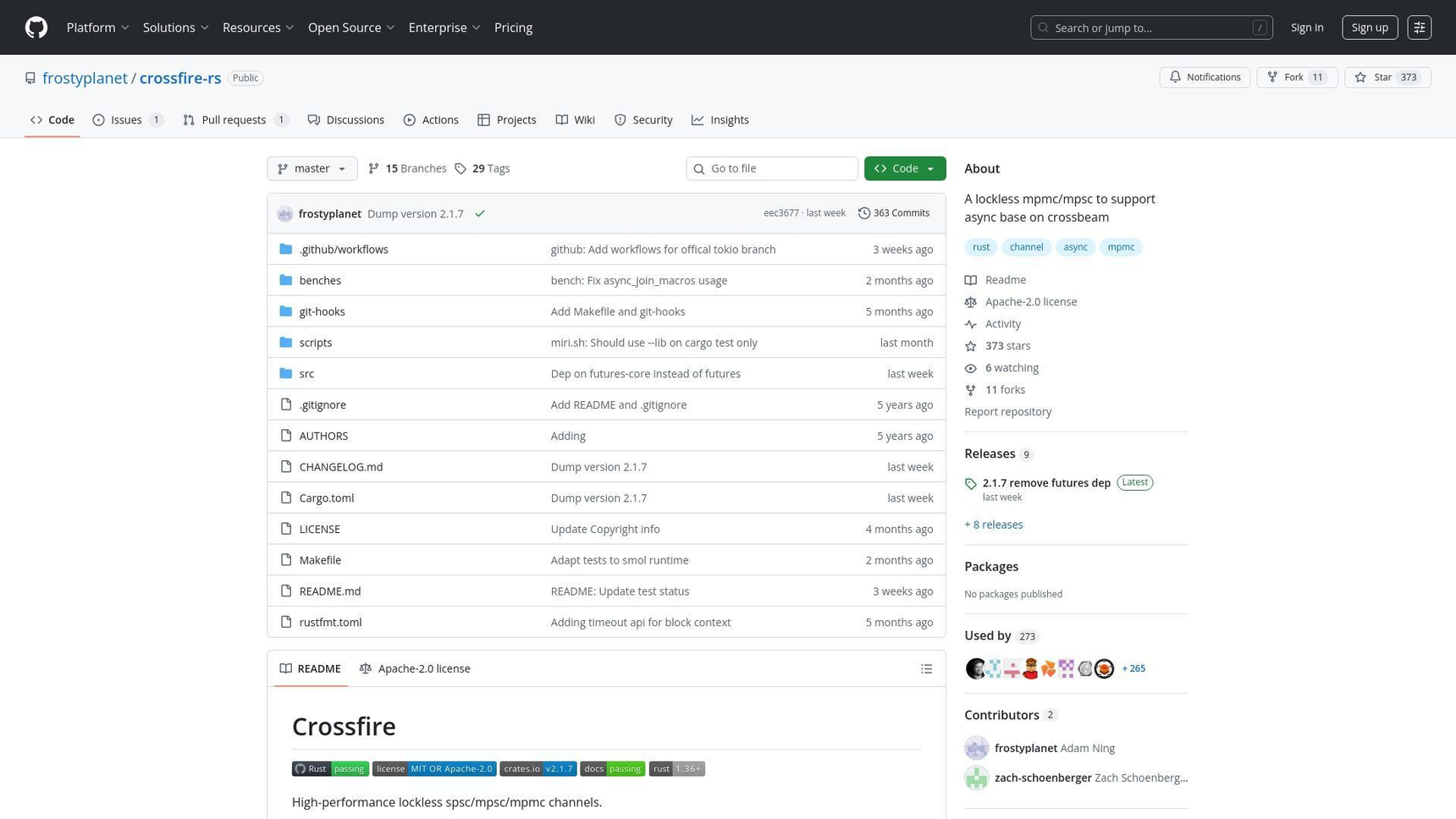Open the rustfmt.toml file
This screenshot has height=819, width=1456.
330,622
